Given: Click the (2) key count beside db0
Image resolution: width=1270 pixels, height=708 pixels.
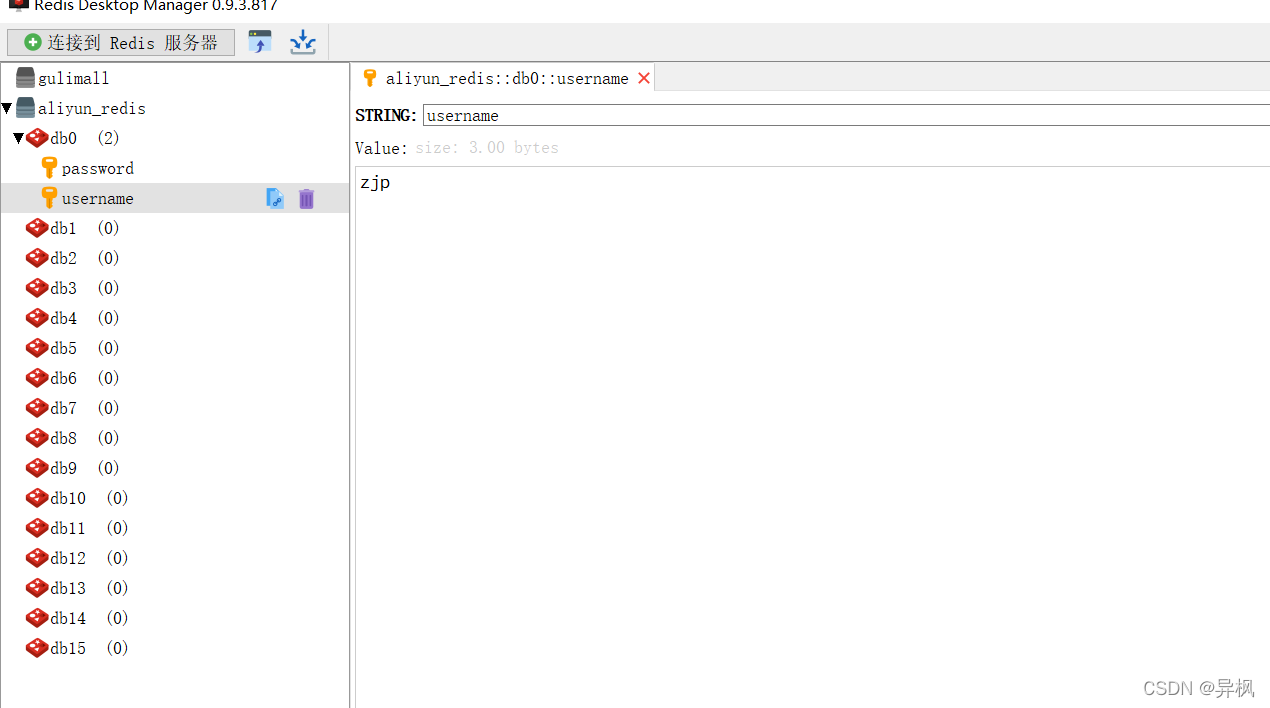Looking at the screenshot, I should pyautogui.click(x=108, y=138).
